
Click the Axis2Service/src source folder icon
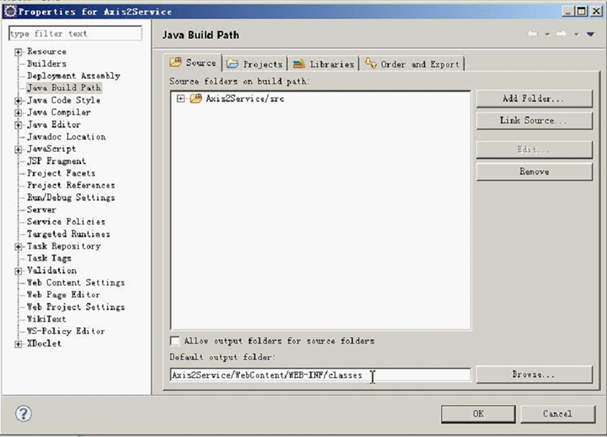pyautogui.click(x=195, y=98)
